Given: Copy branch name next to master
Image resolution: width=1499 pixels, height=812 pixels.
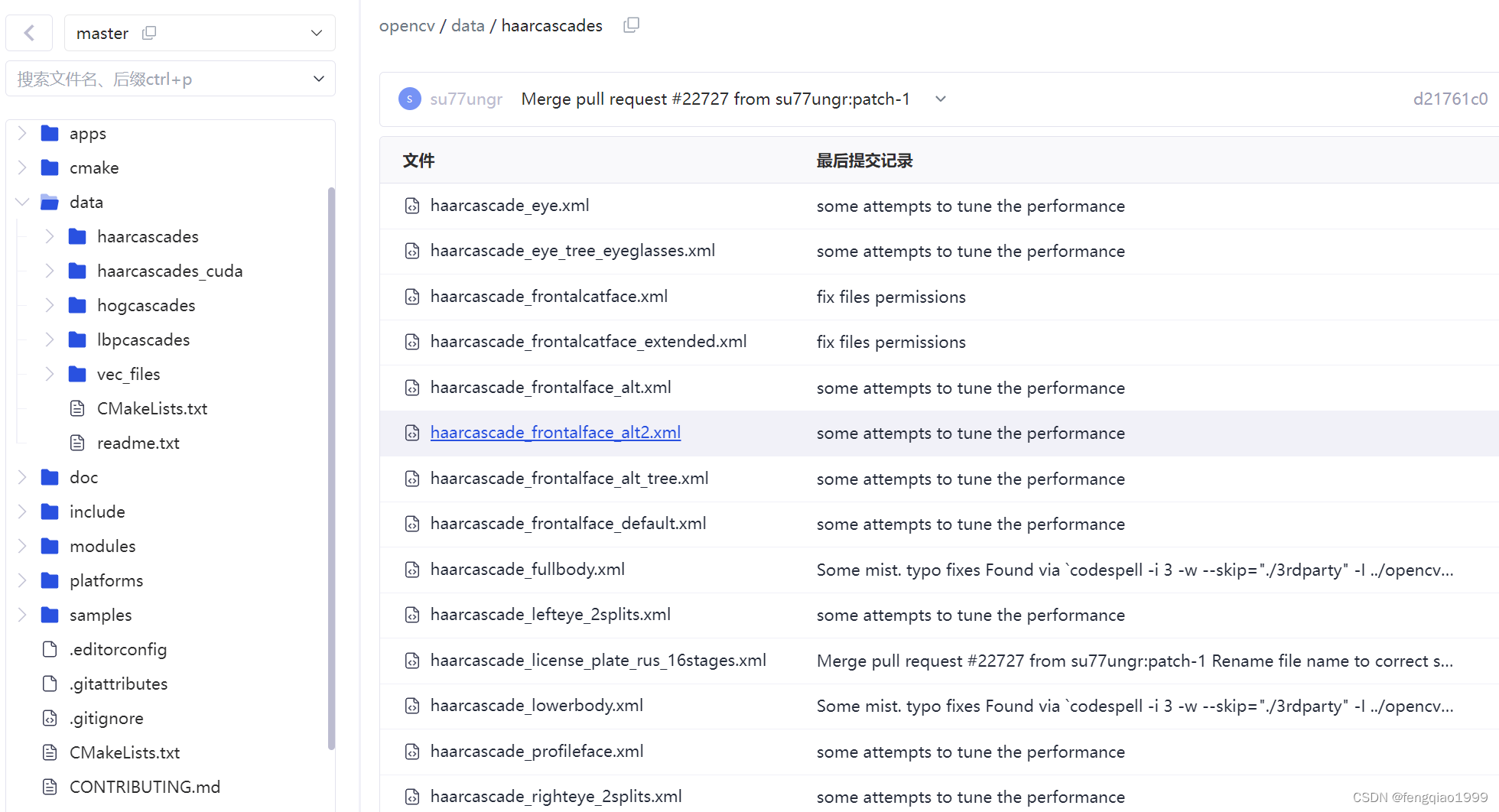Looking at the screenshot, I should [x=149, y=33].
